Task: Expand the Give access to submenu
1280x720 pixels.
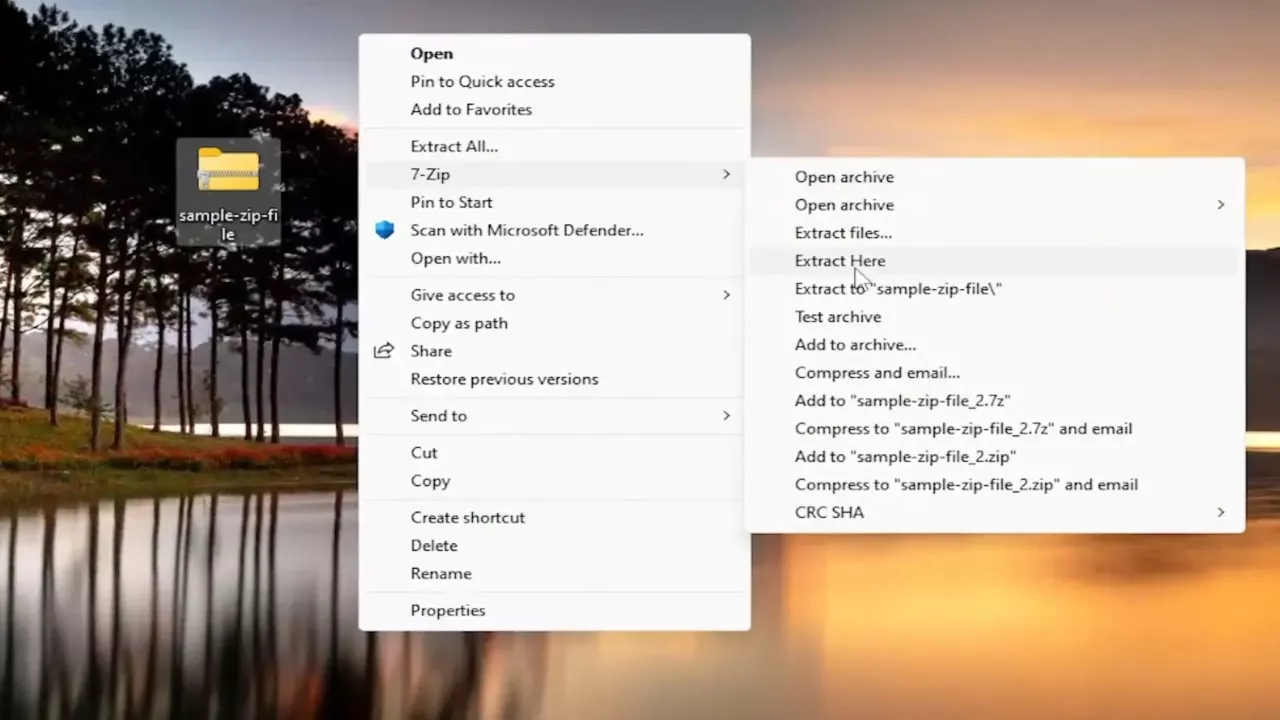Action: click(x=726, y=295)
